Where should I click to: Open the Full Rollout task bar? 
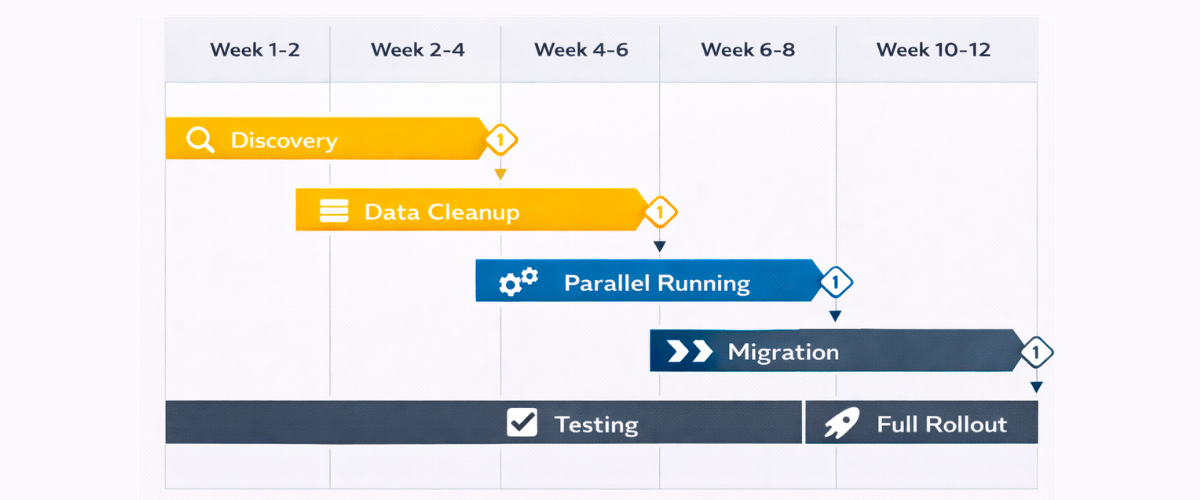point(940,424)
